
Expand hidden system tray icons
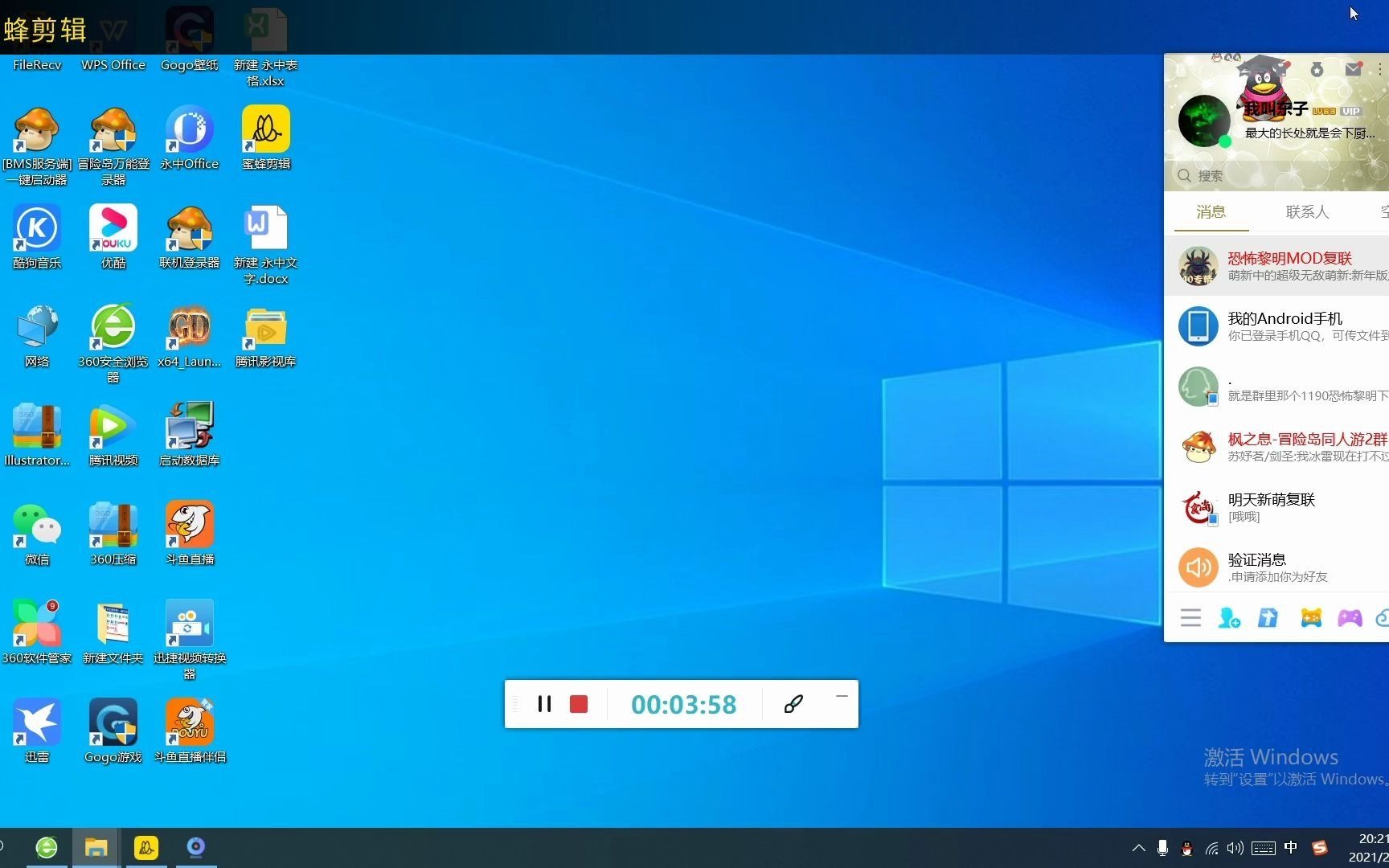(x=1138, y=848)
